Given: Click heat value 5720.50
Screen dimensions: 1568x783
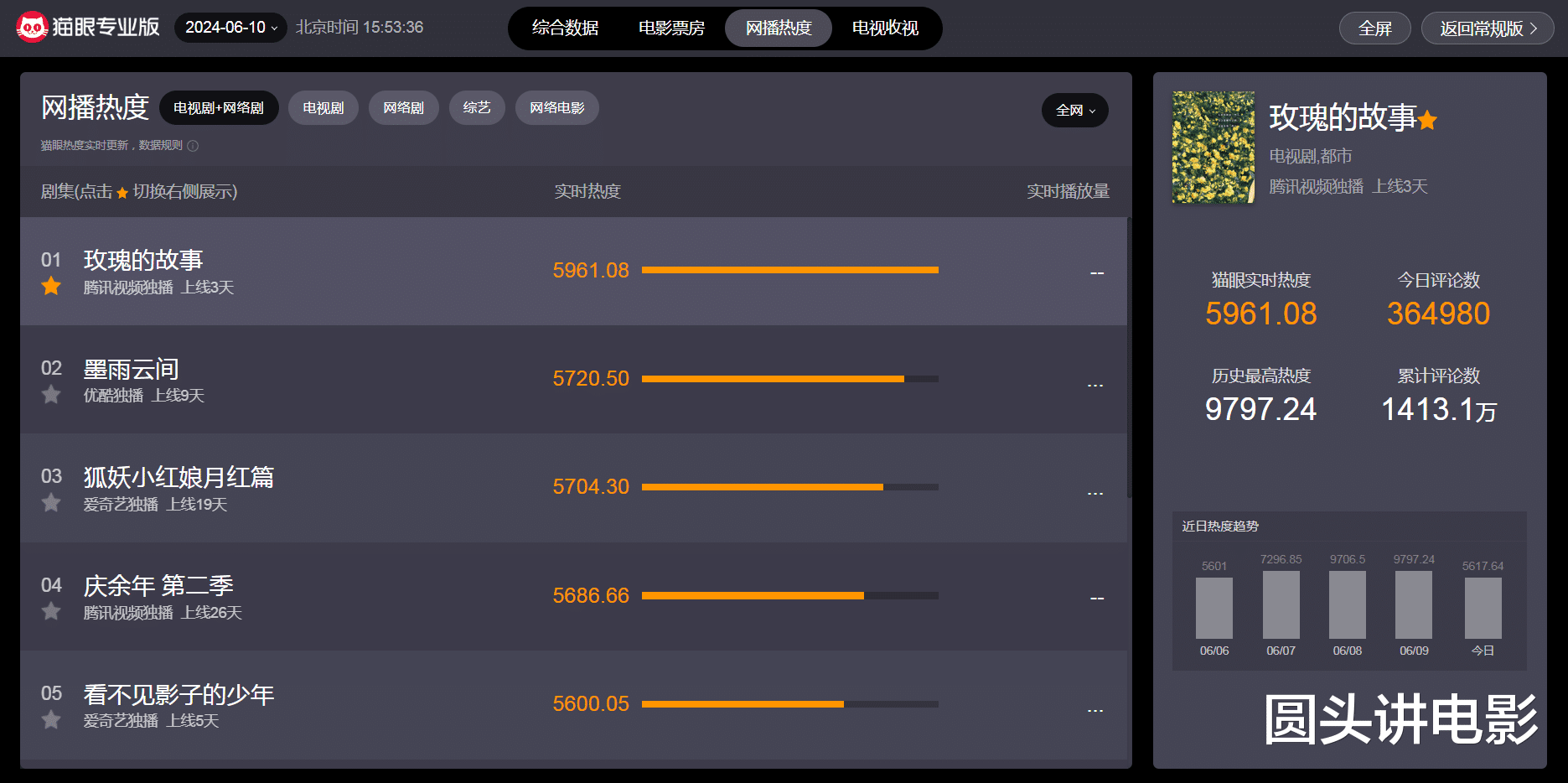Looking at the screenshot, I should tap(591, 378).
